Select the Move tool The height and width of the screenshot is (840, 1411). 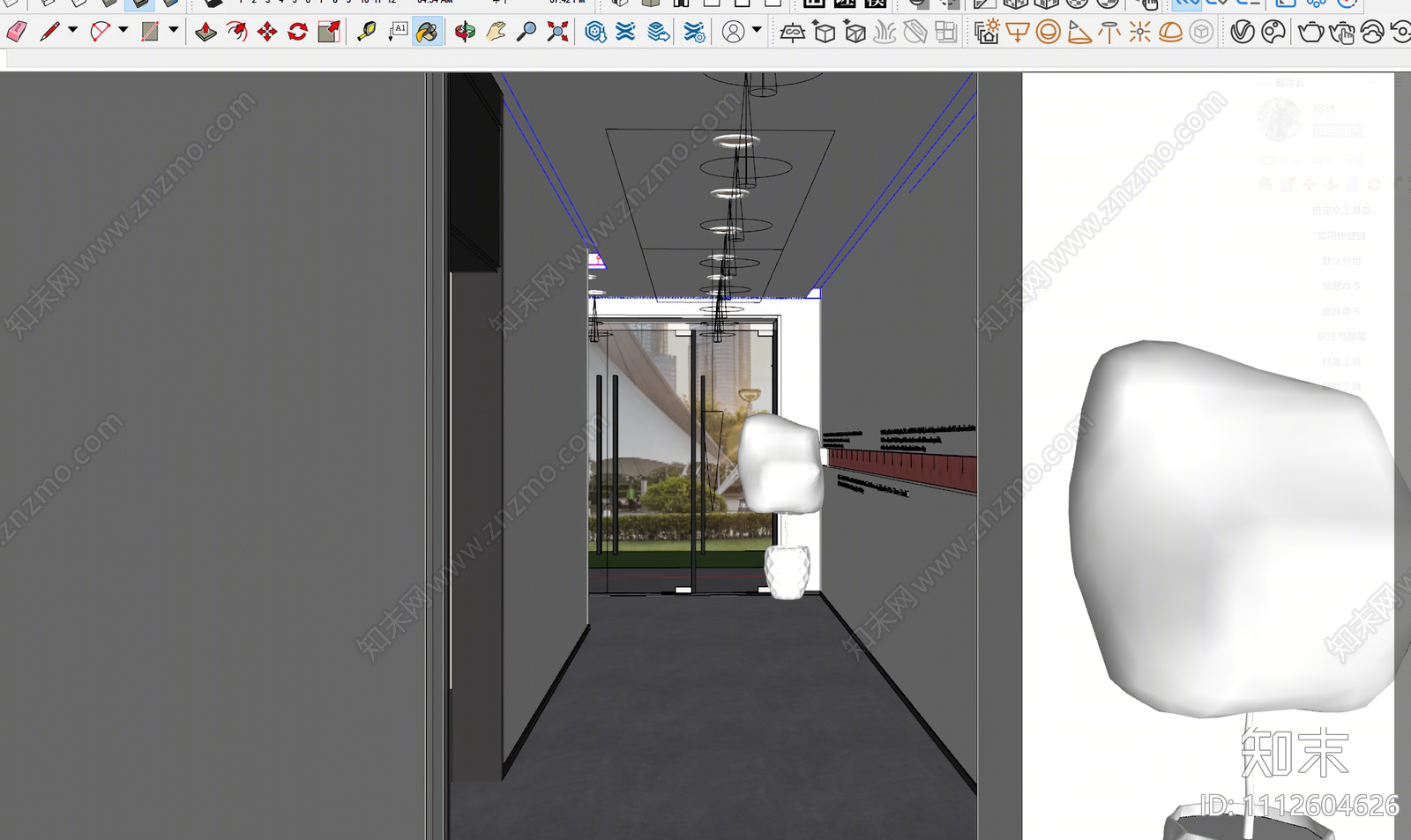267,33
